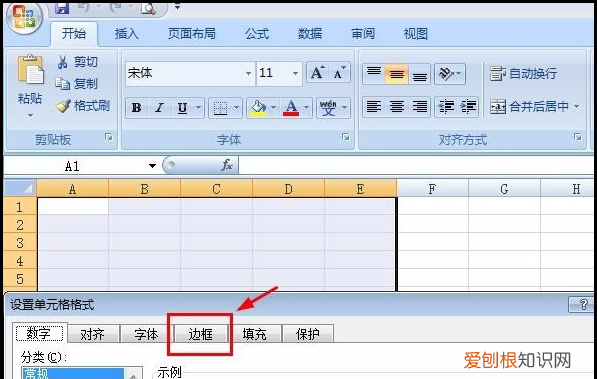Open the 页面布局 ribbon tab

point(192,34)
